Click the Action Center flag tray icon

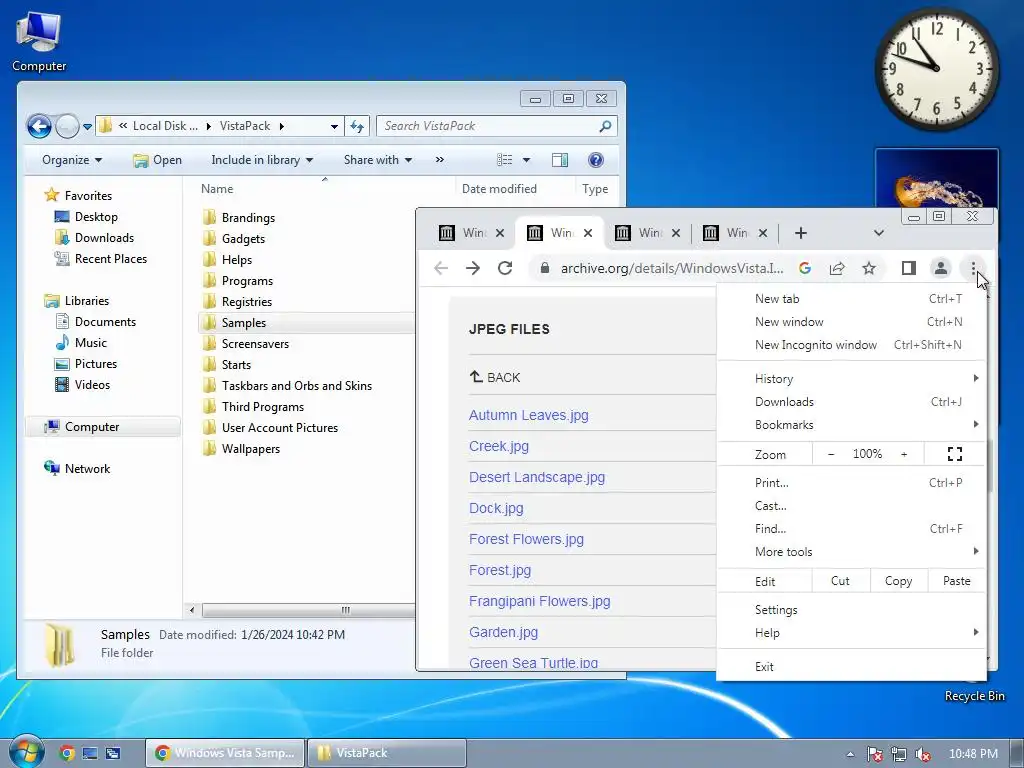point(874,754)
